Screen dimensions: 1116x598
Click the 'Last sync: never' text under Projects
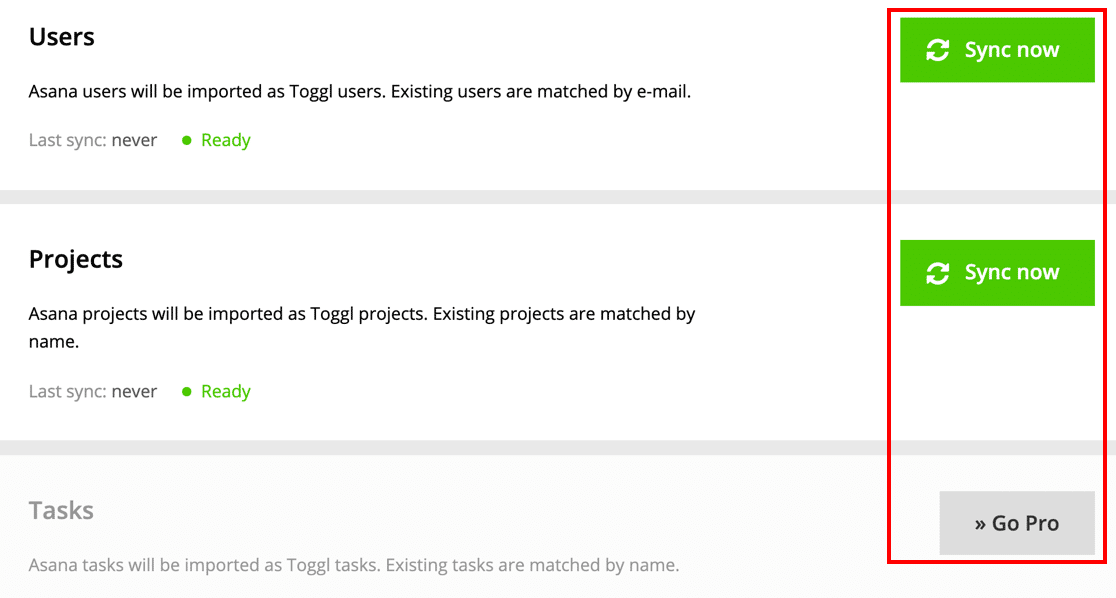93,392
